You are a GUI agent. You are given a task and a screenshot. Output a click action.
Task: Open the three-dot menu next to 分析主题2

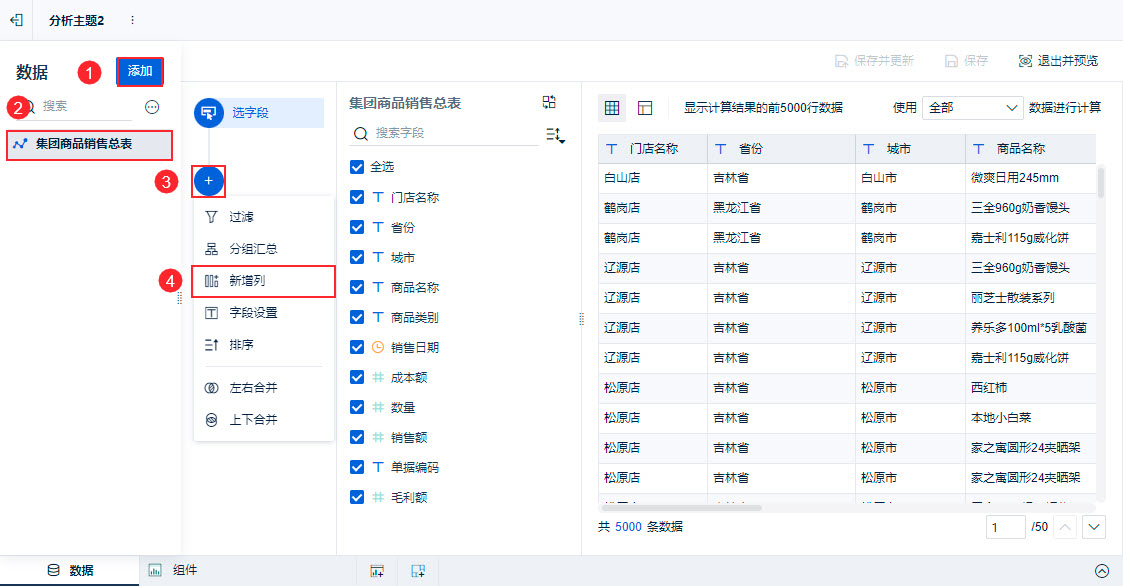click(x=132, y=20)
